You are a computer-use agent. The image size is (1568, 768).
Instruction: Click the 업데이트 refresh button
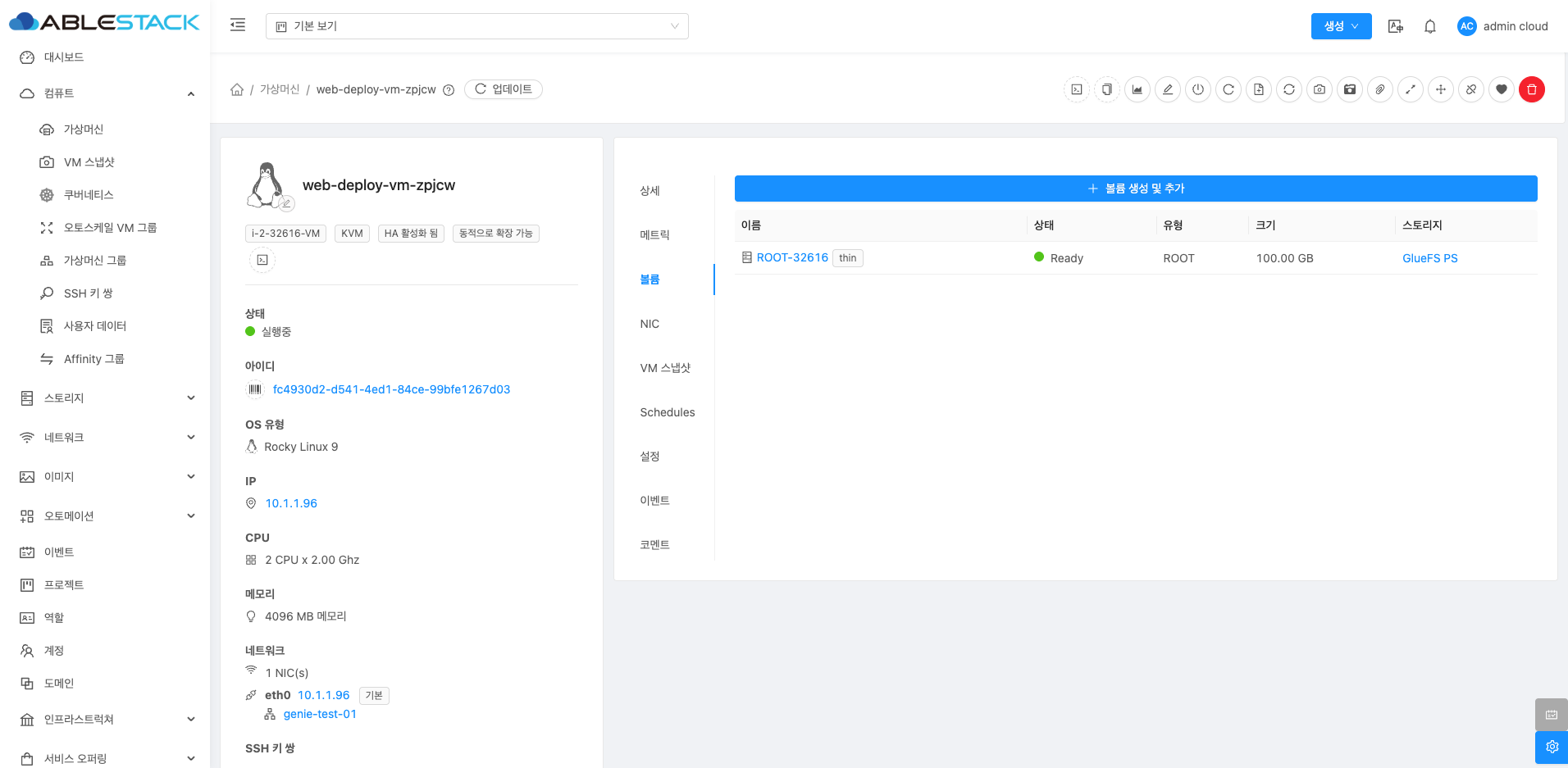(x=504, y=89)
